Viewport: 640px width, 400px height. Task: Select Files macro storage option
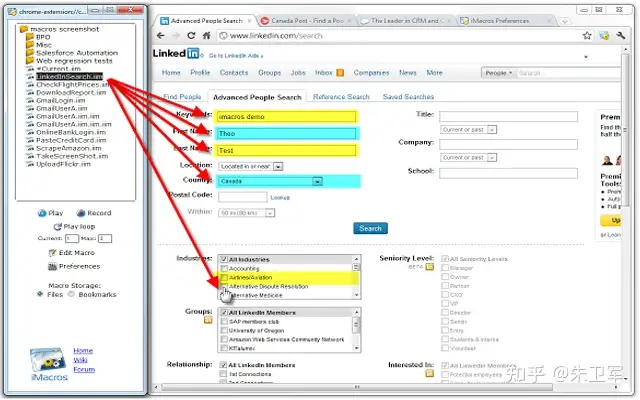click(x=40, y=294)
